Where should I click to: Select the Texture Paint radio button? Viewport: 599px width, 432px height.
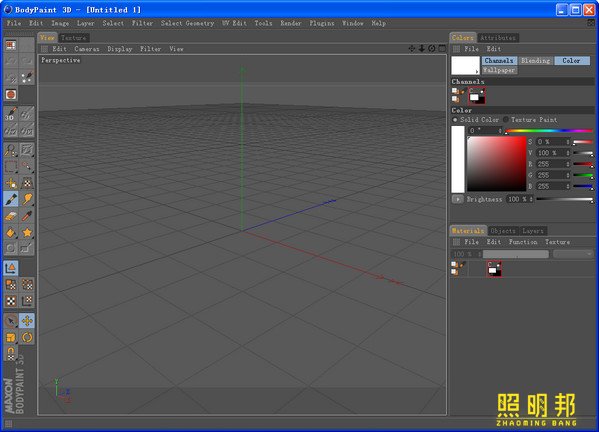coord(506,120)
